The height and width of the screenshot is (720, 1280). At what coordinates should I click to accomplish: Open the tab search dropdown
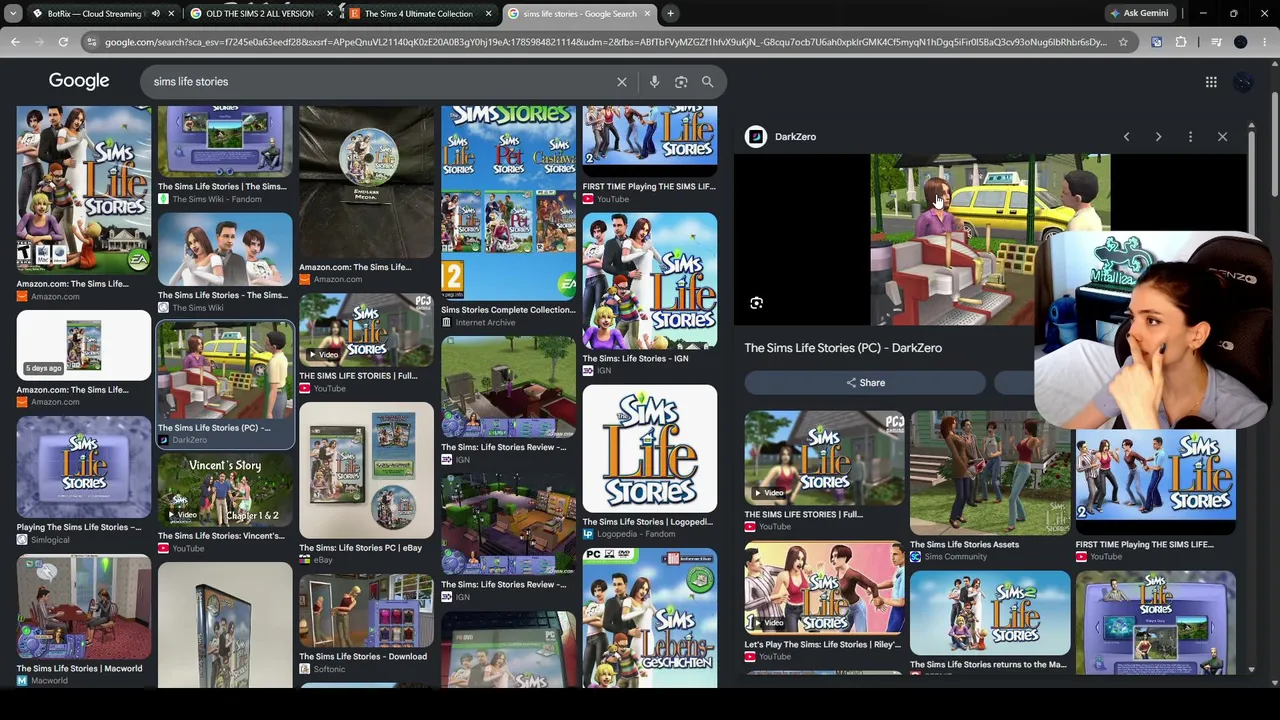(x=13, y=13)
